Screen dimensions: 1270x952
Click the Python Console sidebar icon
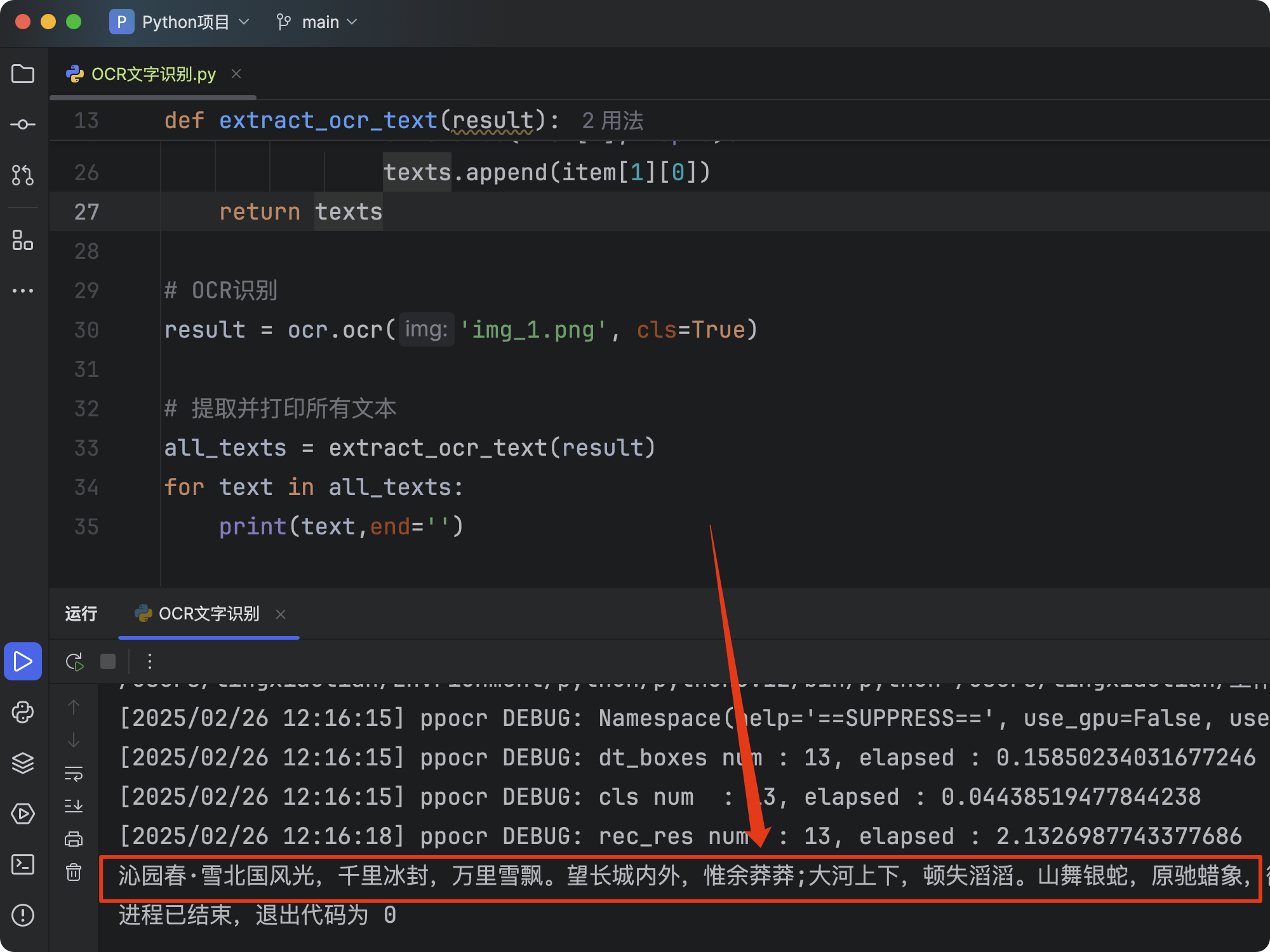[x=23, y=712]
